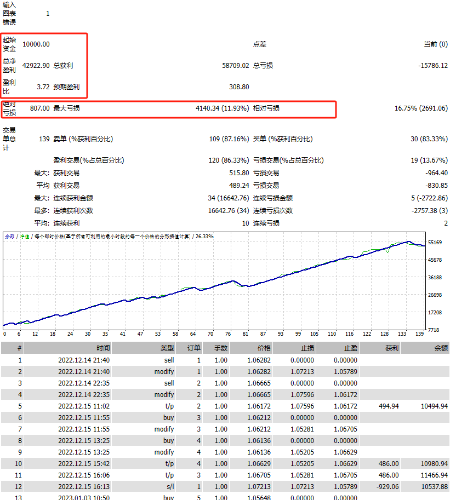Viewport: 473px width, 500px height.
Task: Click take profit 1.06705 in row 7
Action: point(345,429)
